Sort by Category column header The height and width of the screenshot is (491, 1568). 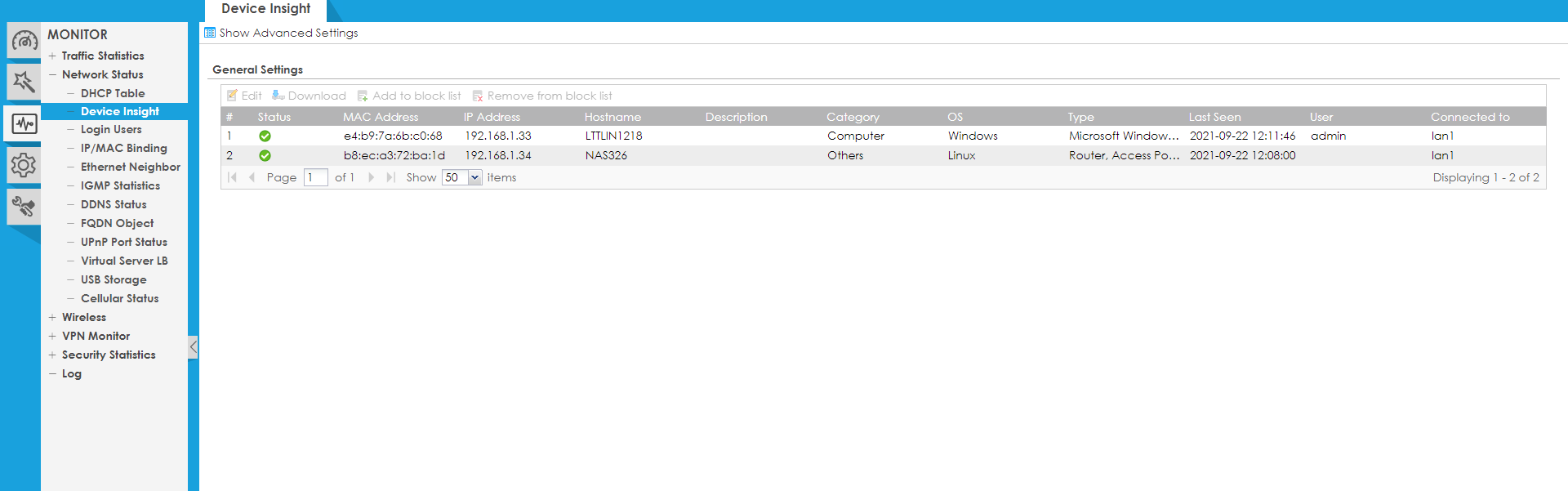coord(853,117)
